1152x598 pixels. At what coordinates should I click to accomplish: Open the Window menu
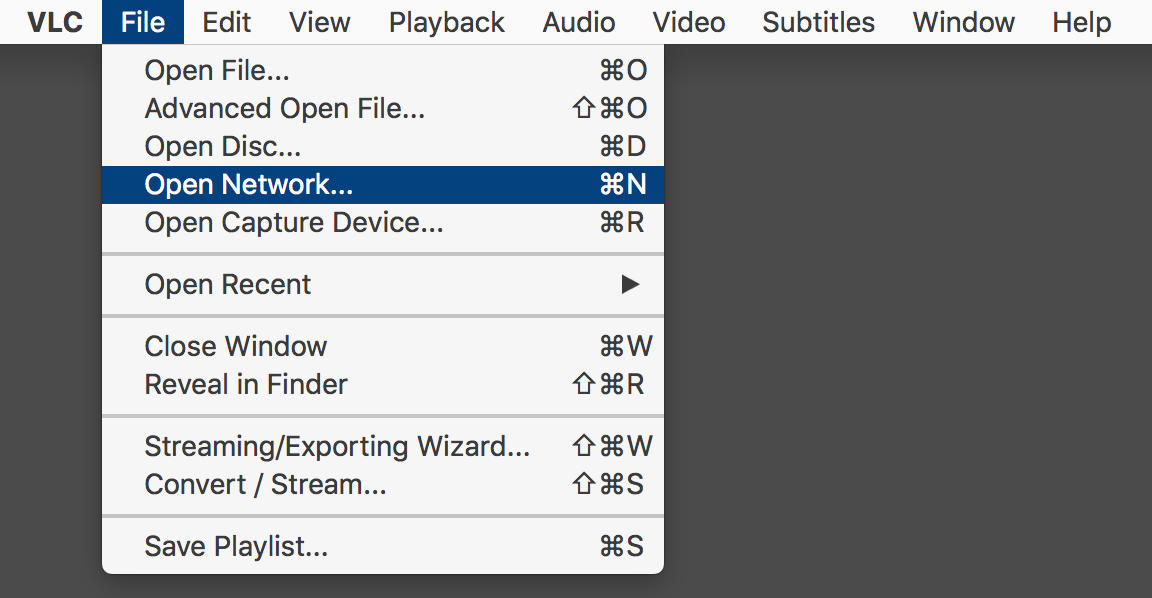(x=963, y=22)
